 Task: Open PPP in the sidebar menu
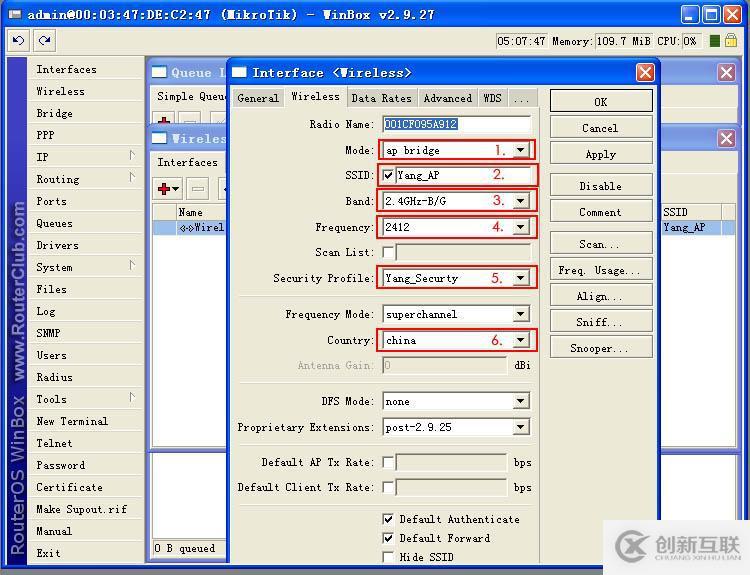click(x=86, y=135)
